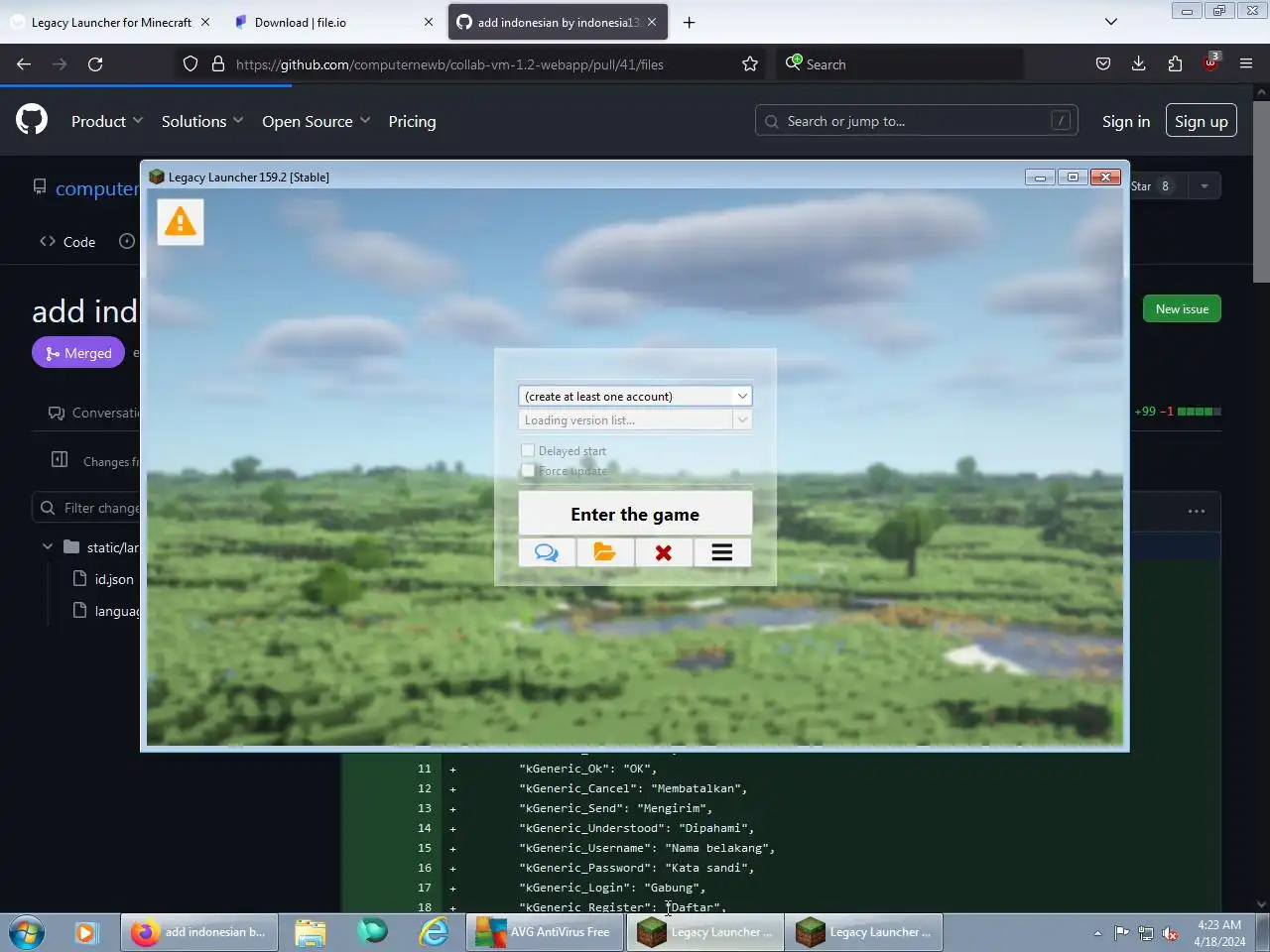Click the Firefox Search box
This screenshot has width=1270, height=952.
(901, 63)
